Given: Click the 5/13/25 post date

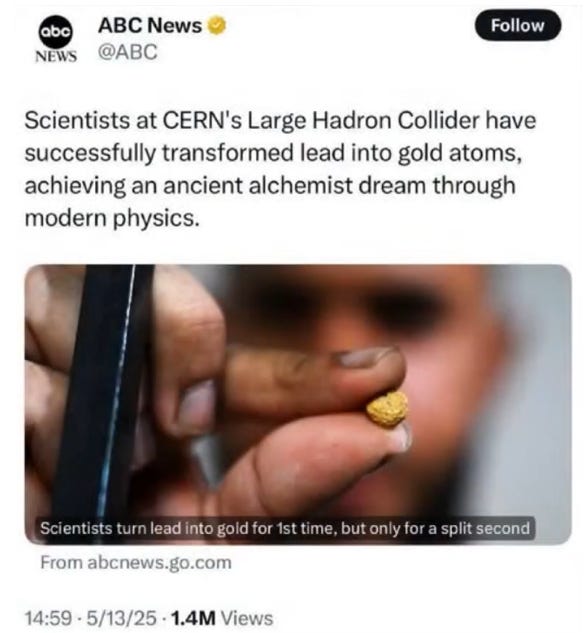Looking at the screenshot, I should 121,618.
